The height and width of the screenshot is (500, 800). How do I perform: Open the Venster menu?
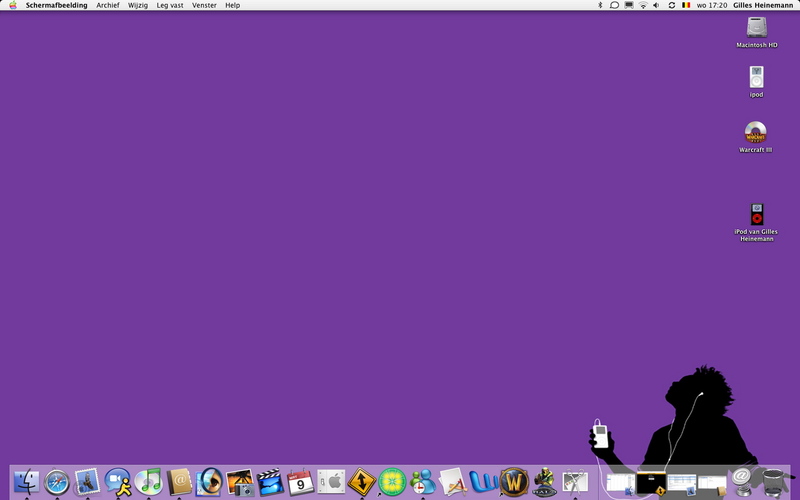(204, 5)
